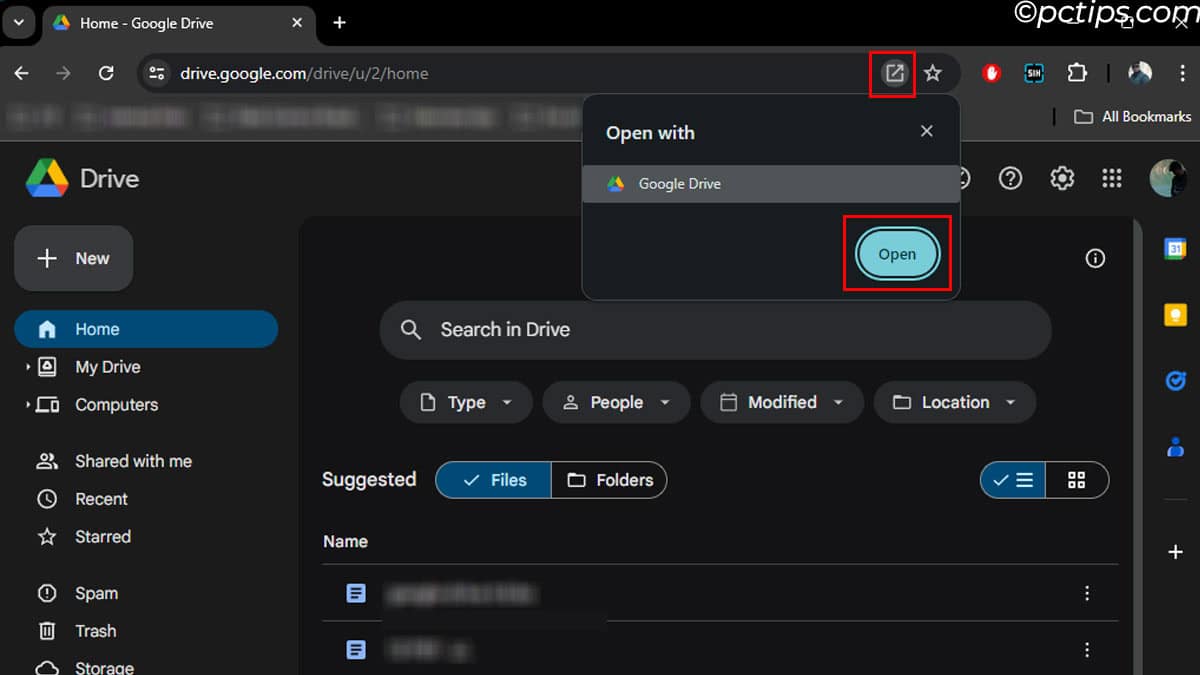Open the Modified filter dropdown

click(782, 402)
